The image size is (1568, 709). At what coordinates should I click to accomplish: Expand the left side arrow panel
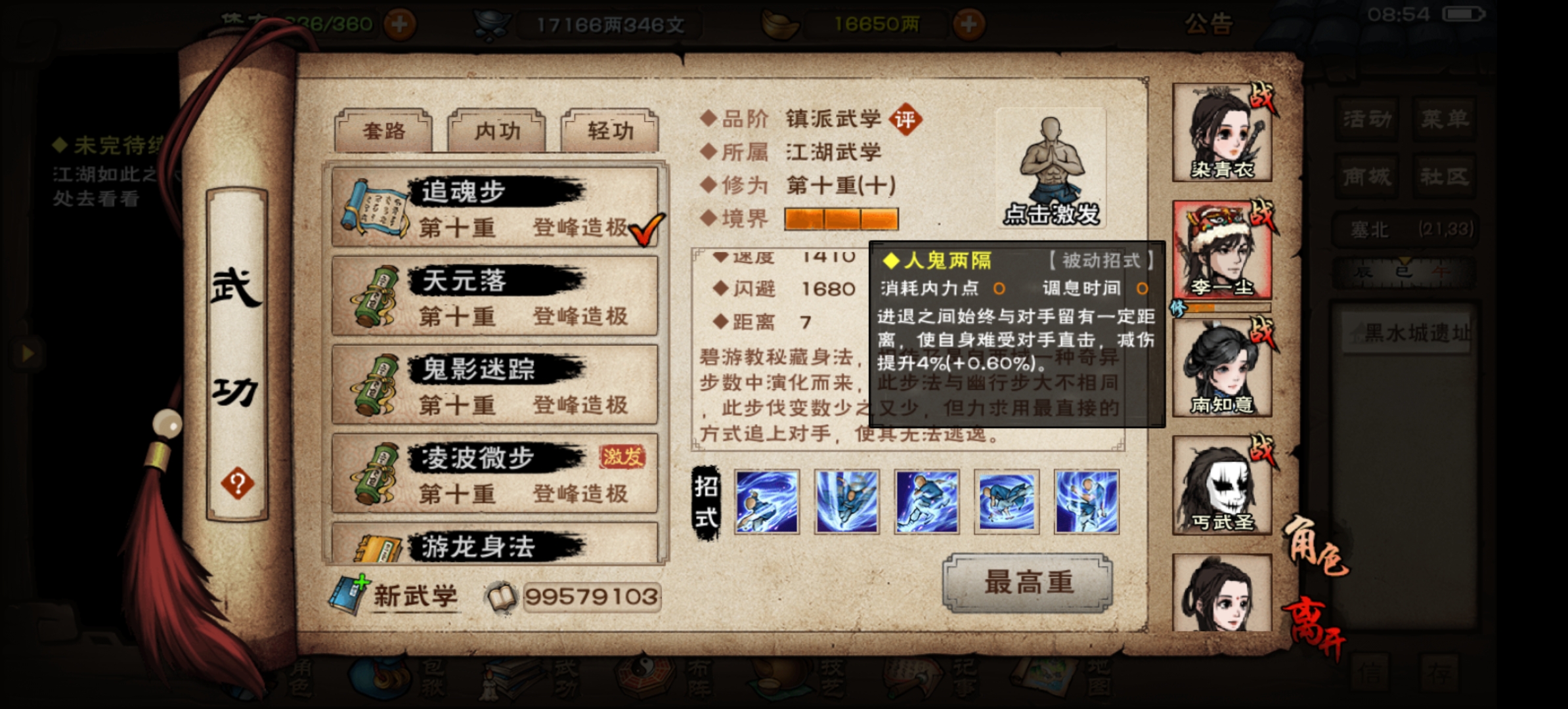(27, 354)
